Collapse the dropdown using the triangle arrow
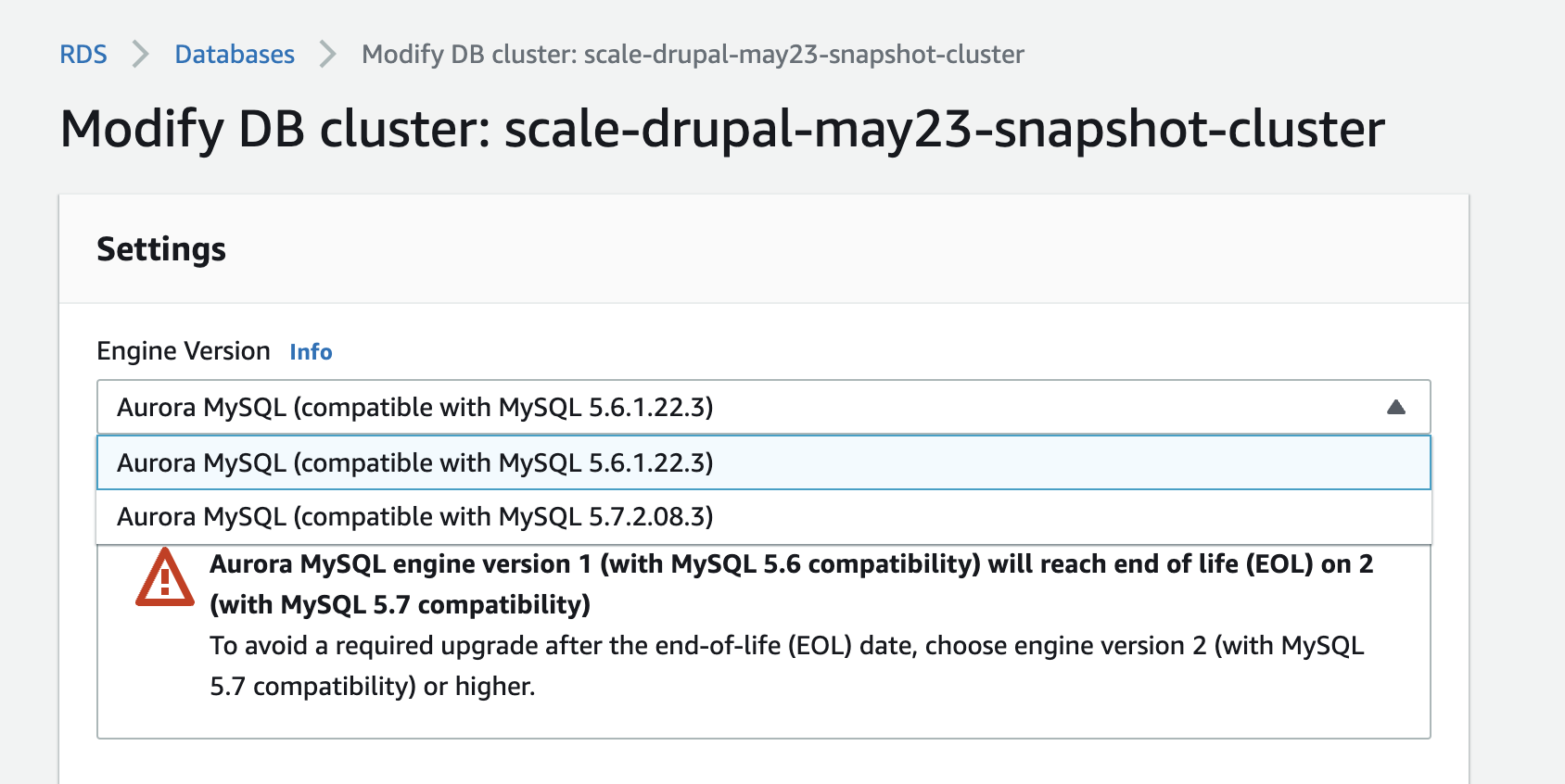Viewport: 1565px width, 784px height. coord(1395,407)
